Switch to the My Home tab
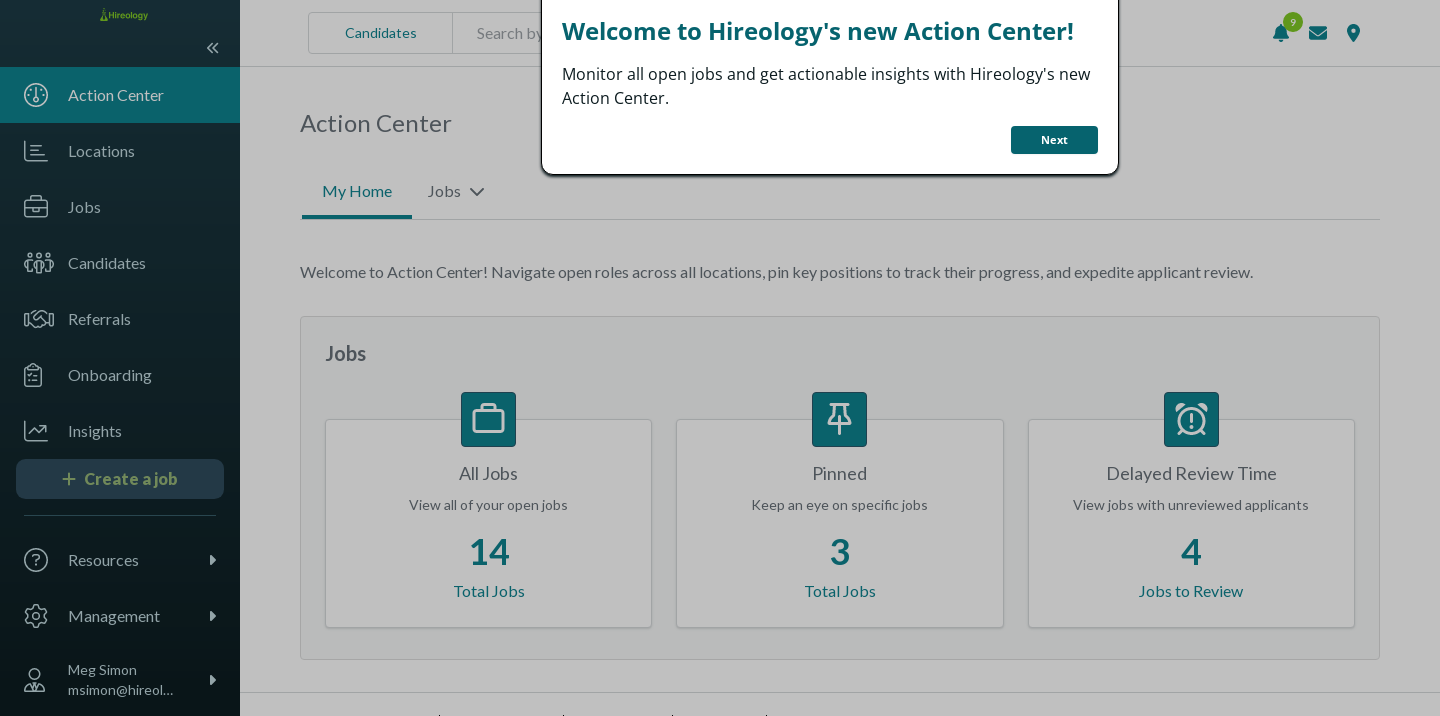This screenshot has width=1440, height=716. [x=357, y=191]
